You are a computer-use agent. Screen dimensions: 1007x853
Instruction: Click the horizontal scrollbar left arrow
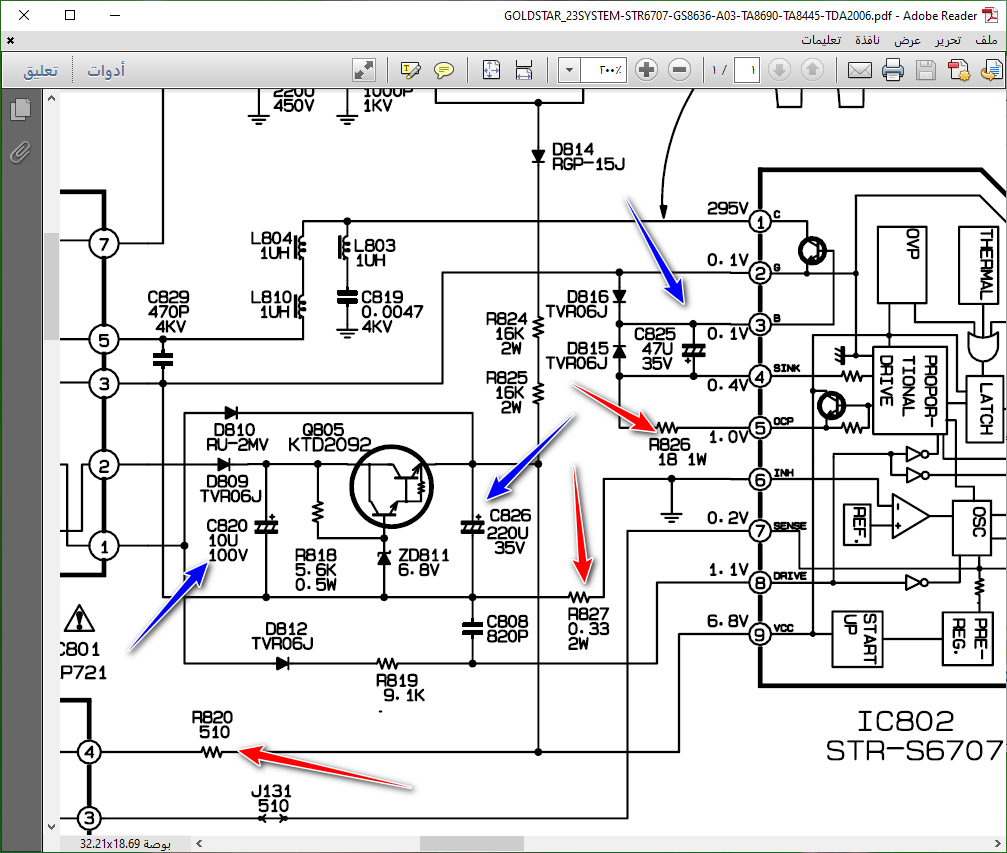tap(199, 843)
